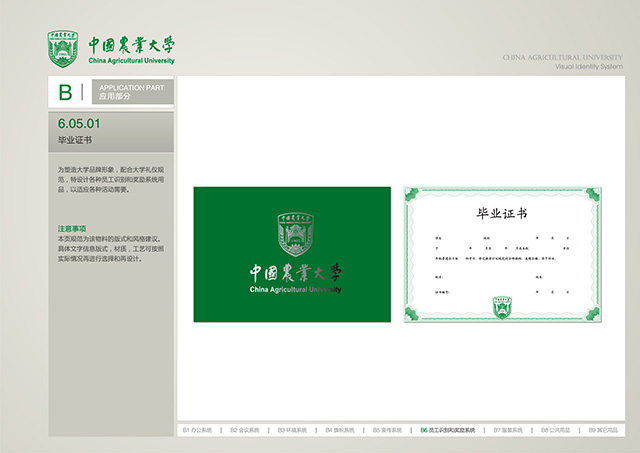The width and height of the screenshot is (640, 453).
Task: Click the green letter B section marker
Action: 66,93
